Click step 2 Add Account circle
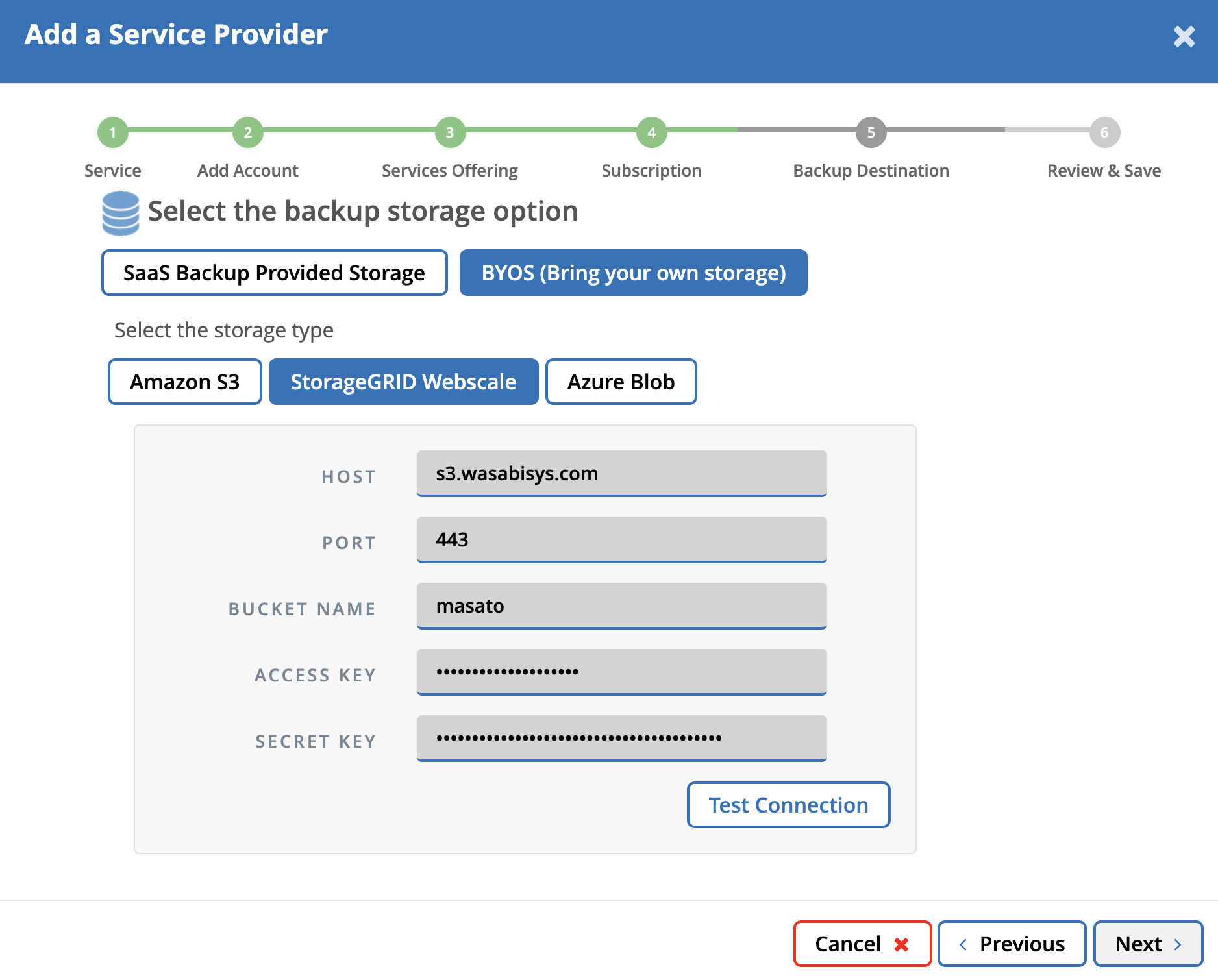1218x980 pixels. pyautogui.click(x=248, y=132)
